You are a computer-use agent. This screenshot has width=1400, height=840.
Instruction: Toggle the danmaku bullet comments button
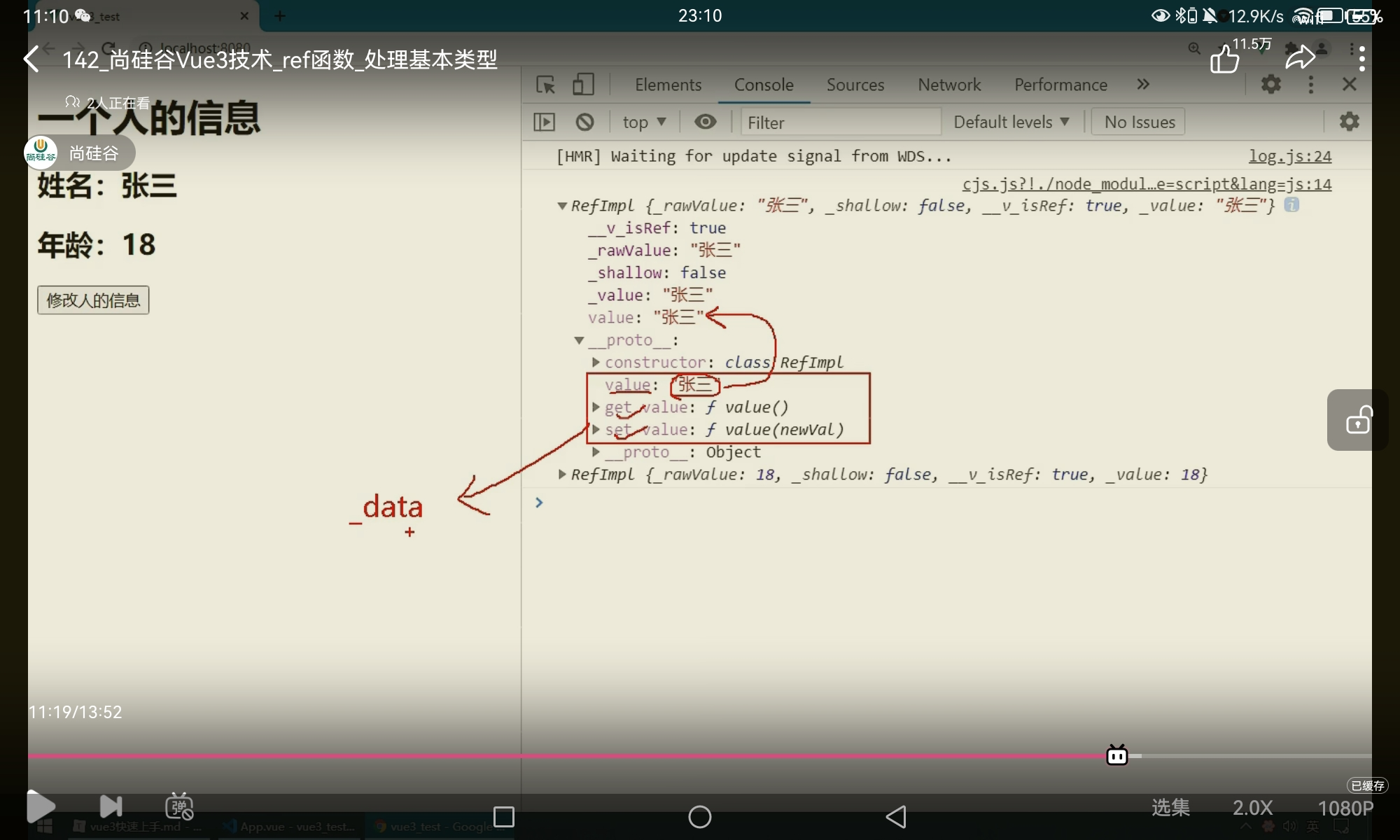pos(179,807)
